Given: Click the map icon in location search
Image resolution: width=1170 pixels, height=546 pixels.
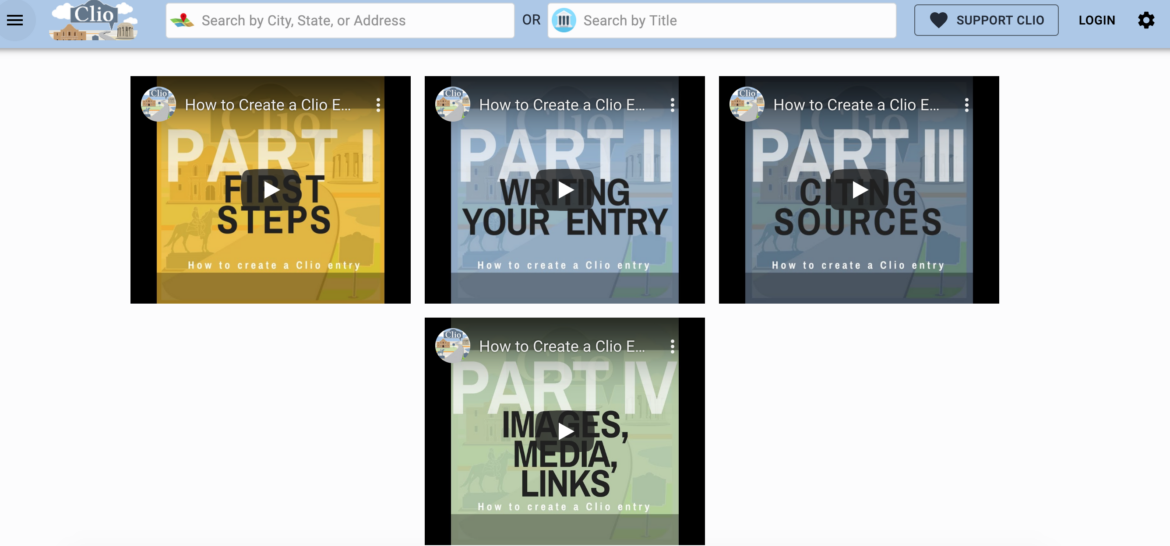Looking at the screenshot, I should click(182, 20).
